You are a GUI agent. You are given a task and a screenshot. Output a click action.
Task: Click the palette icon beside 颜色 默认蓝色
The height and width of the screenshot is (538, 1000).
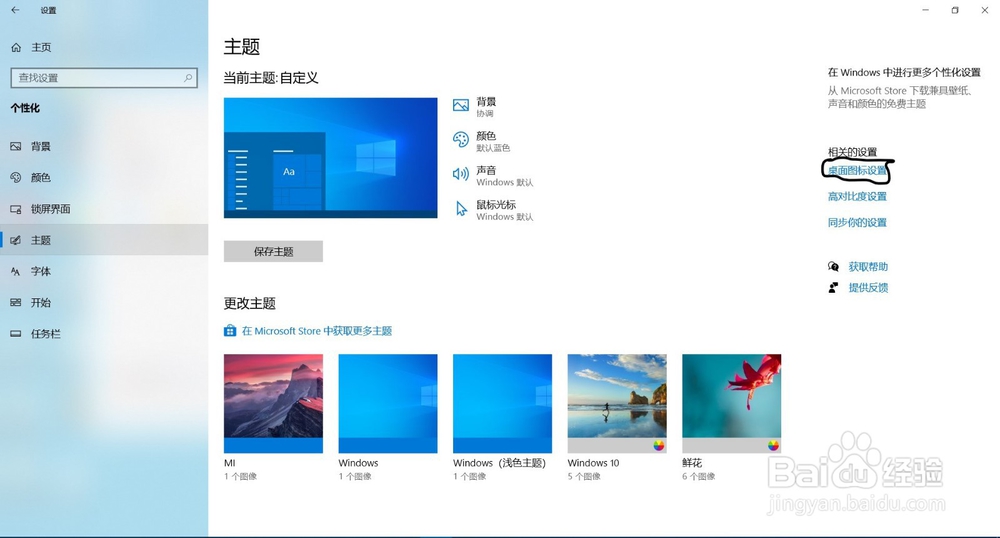[x=460, y=140]
